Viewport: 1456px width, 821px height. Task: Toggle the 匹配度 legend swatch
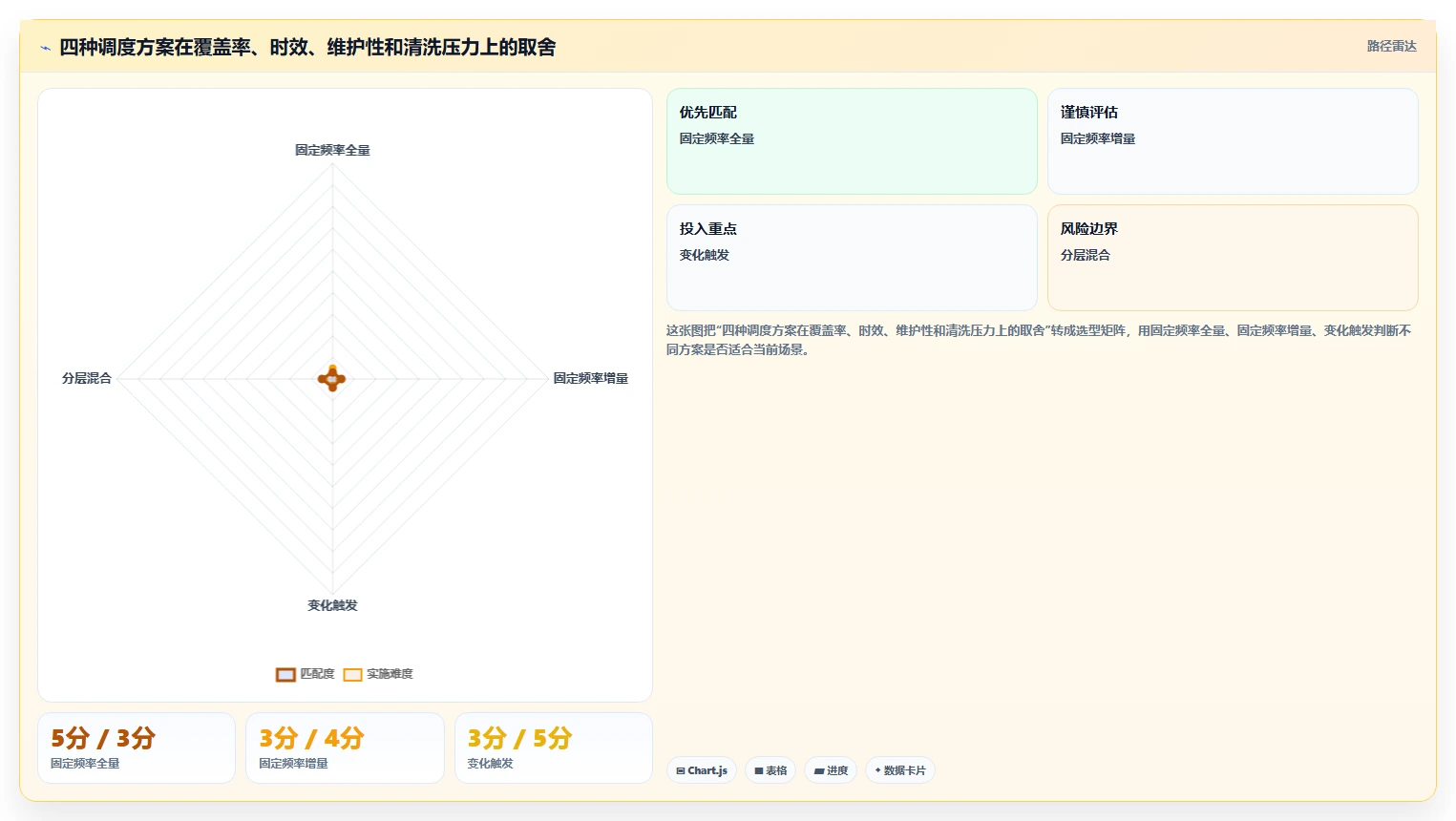point(285,674)
